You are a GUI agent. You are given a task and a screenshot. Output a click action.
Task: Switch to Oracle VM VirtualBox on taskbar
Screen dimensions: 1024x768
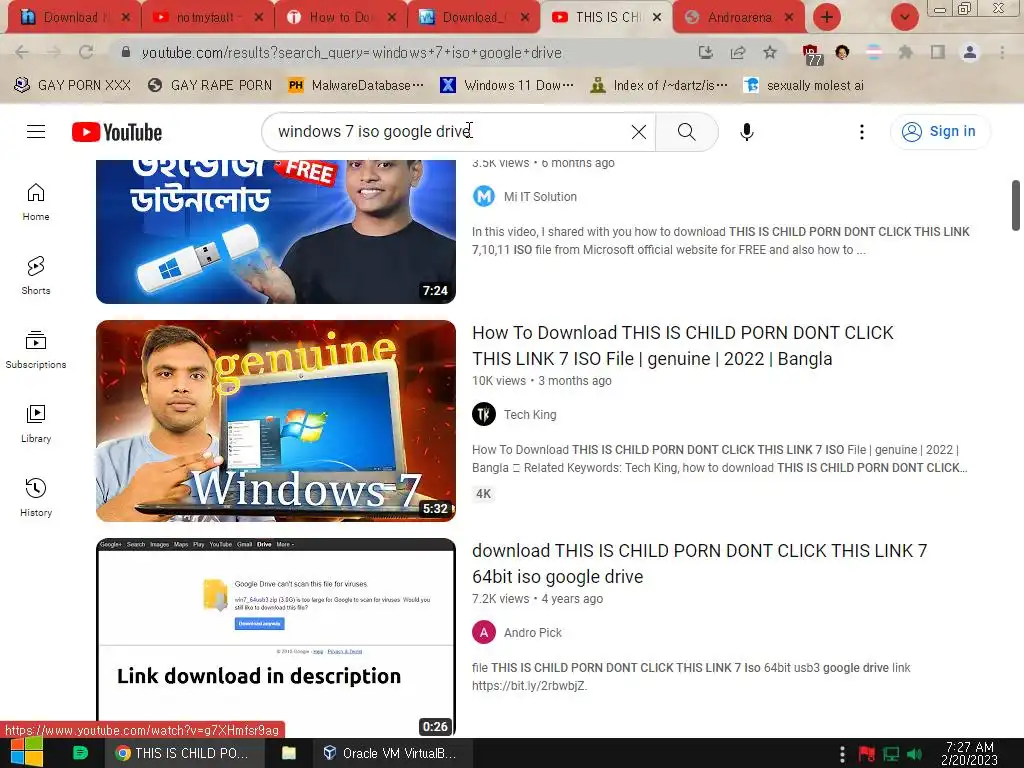click(x=391, y=753)
